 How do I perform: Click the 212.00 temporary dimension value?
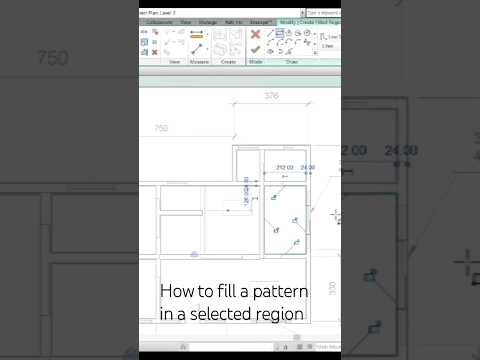[285, 167]
